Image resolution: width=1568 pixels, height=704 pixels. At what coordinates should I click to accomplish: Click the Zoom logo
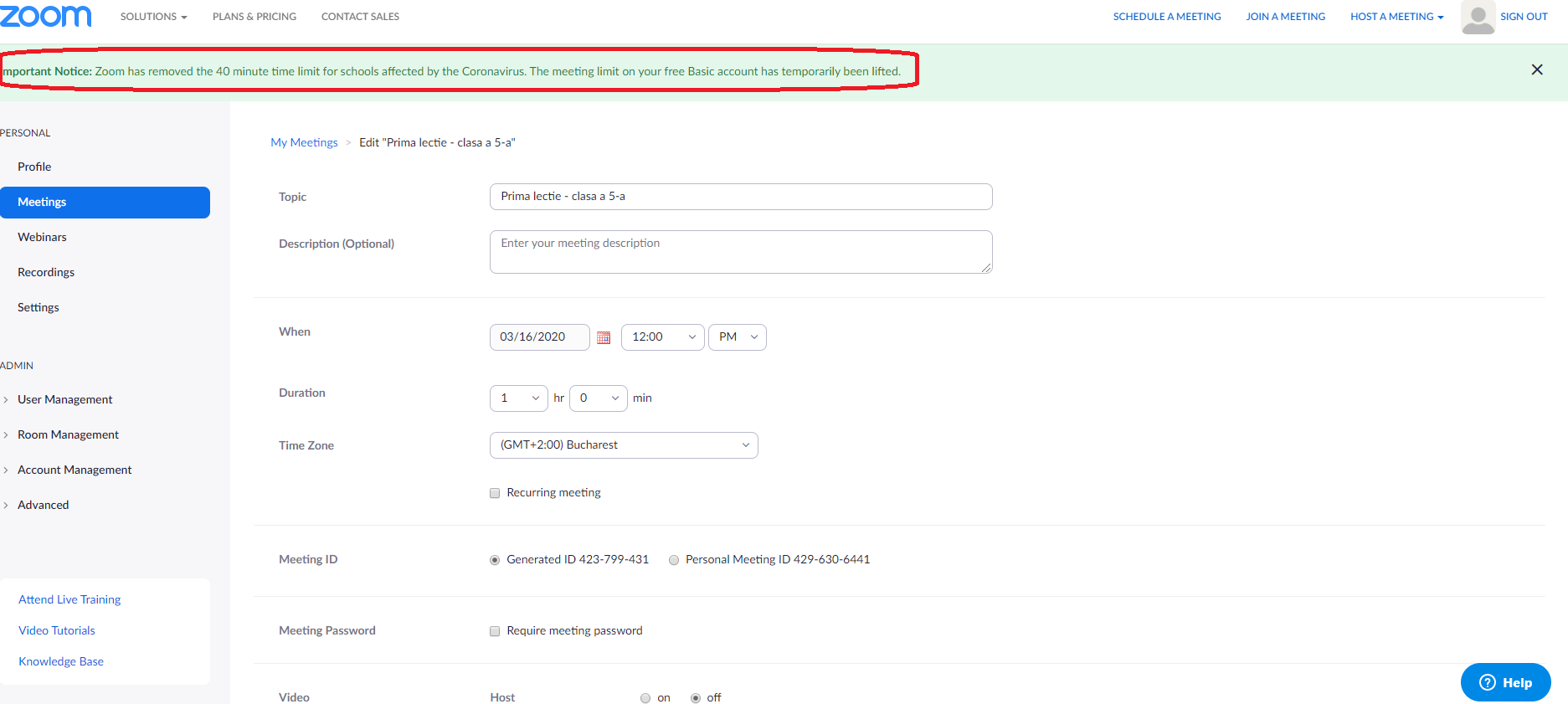pos(45,16)
